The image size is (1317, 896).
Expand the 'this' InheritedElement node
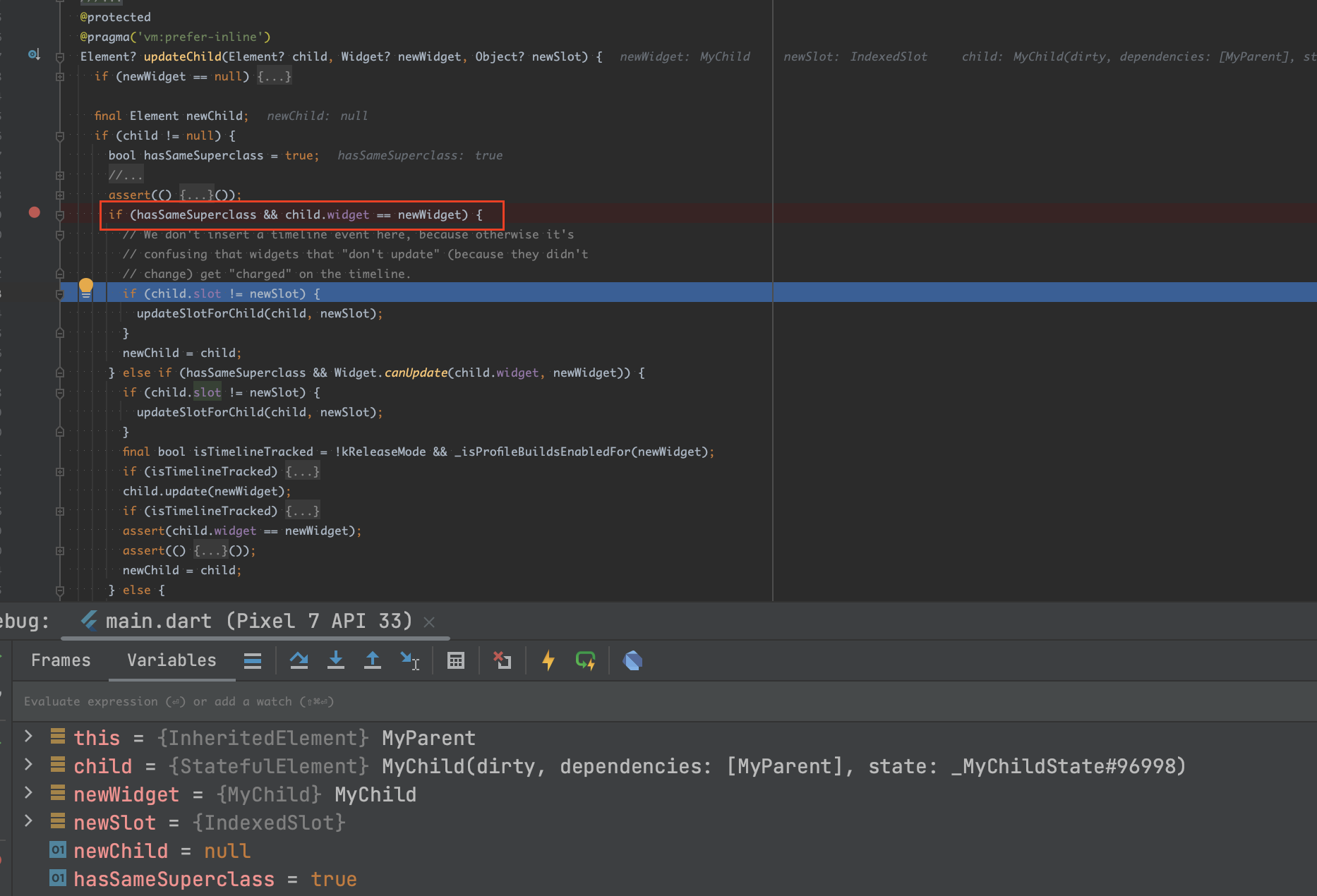[x=28, y=737]
